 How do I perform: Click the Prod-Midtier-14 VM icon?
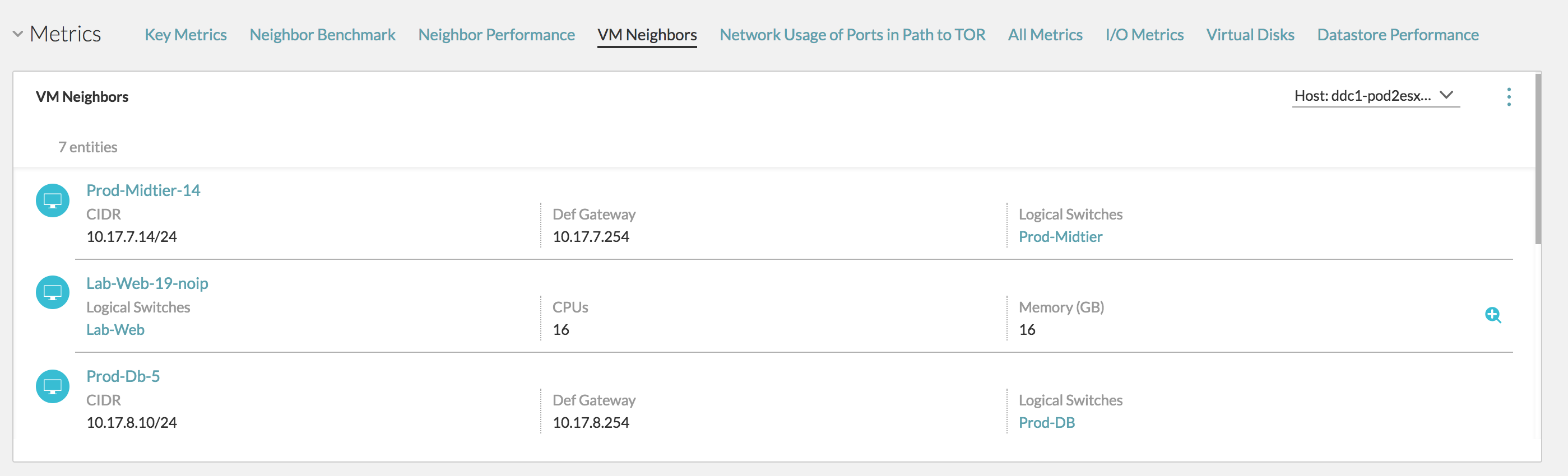pos(52,200)
